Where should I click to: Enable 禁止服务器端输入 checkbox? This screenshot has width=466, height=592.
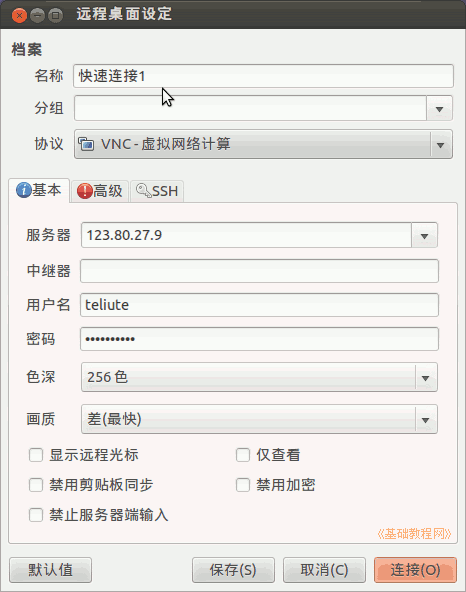36,515
